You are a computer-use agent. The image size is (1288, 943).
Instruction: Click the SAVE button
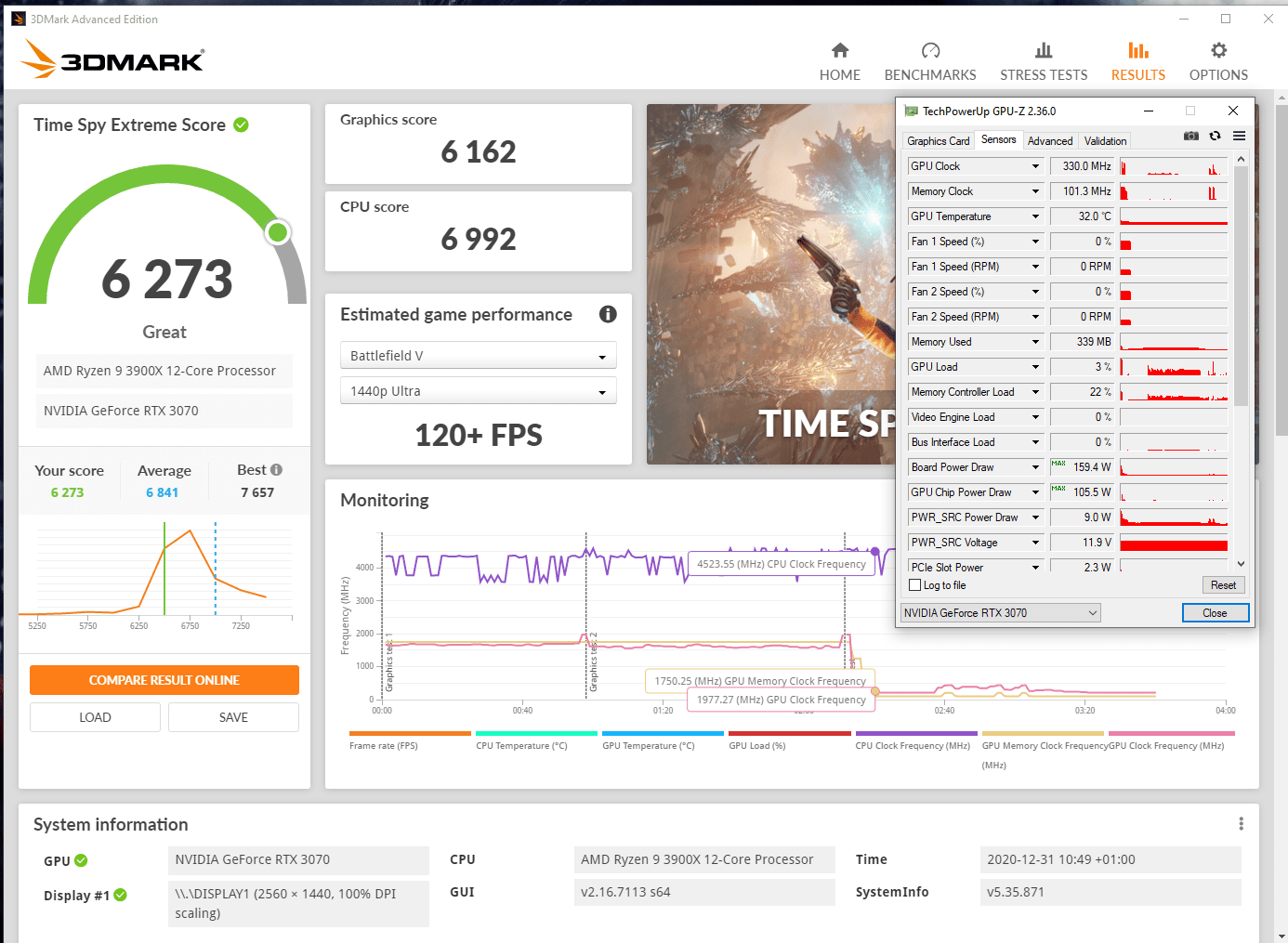point(233,717)
